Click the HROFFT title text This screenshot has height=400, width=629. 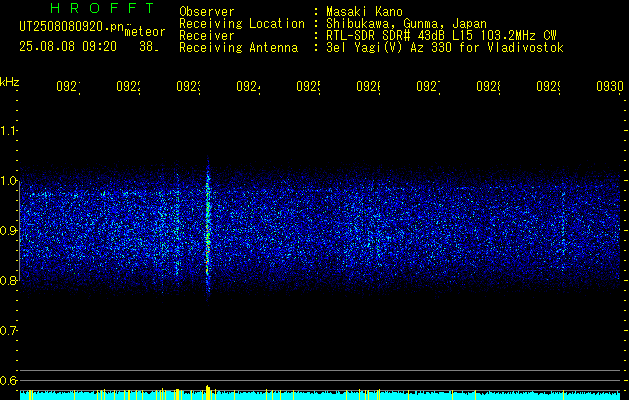(103, 8)
